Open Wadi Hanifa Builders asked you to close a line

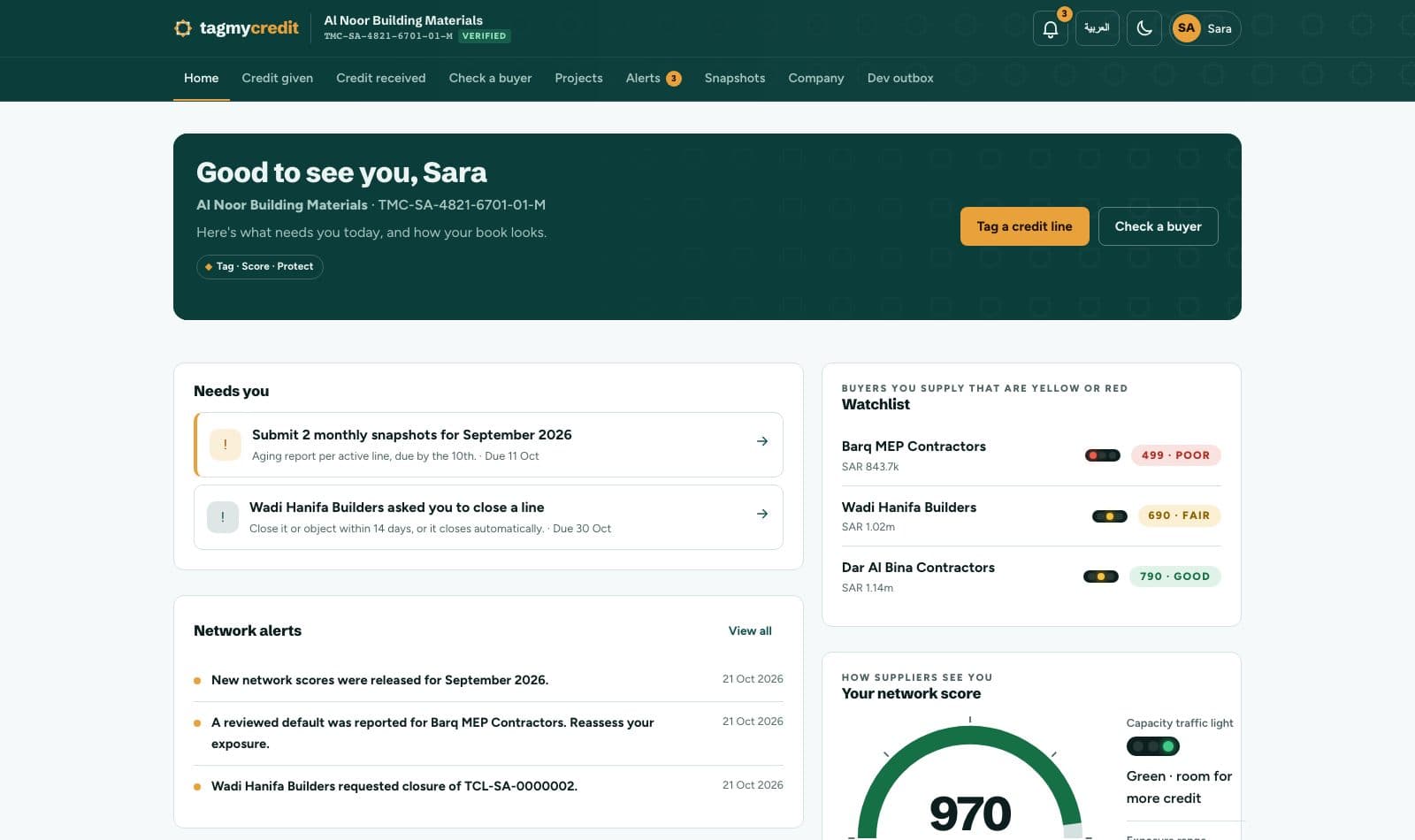[488, 517]
